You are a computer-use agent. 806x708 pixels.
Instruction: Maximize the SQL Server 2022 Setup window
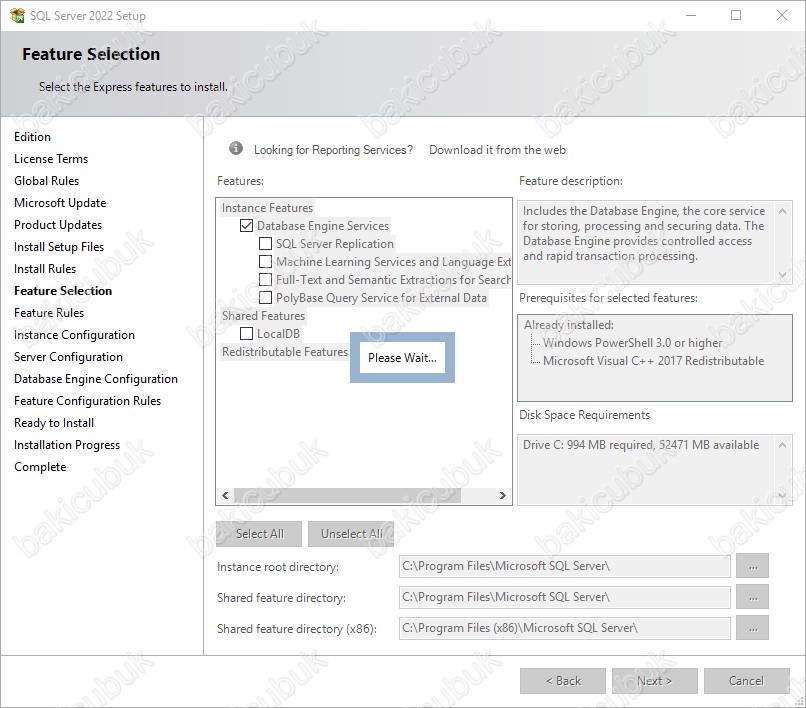tap(736, 15)
